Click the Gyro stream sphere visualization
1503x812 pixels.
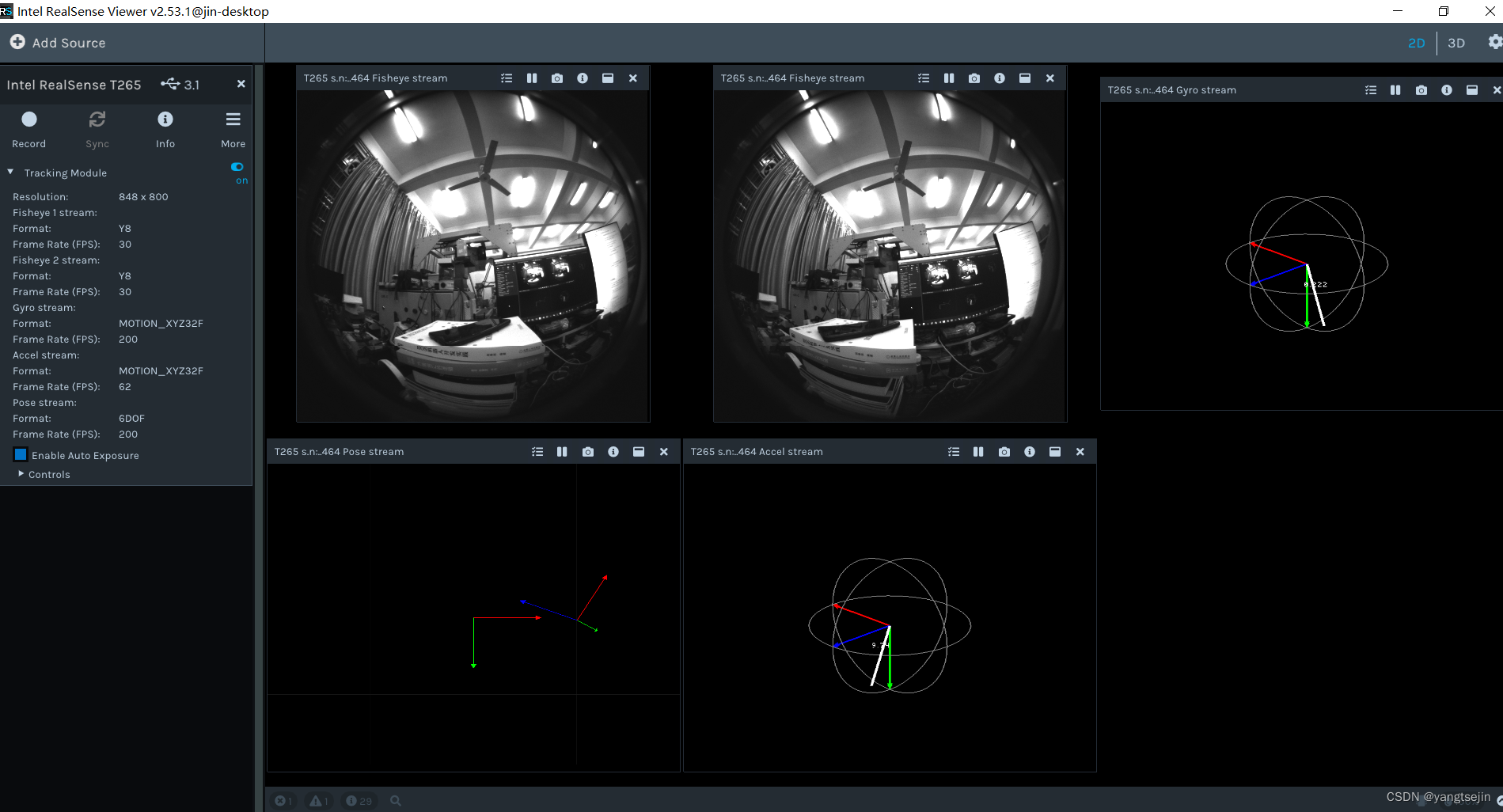[1307, 264]
